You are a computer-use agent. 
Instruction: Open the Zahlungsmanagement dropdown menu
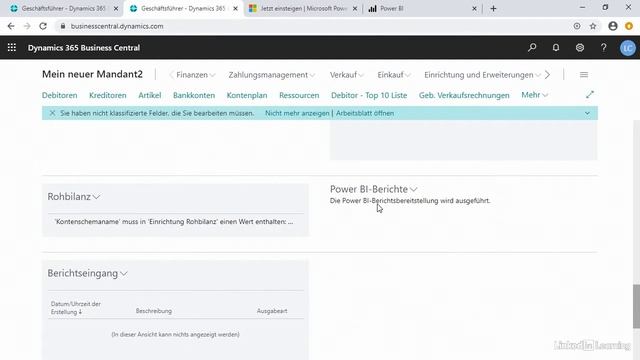[272, 75]
